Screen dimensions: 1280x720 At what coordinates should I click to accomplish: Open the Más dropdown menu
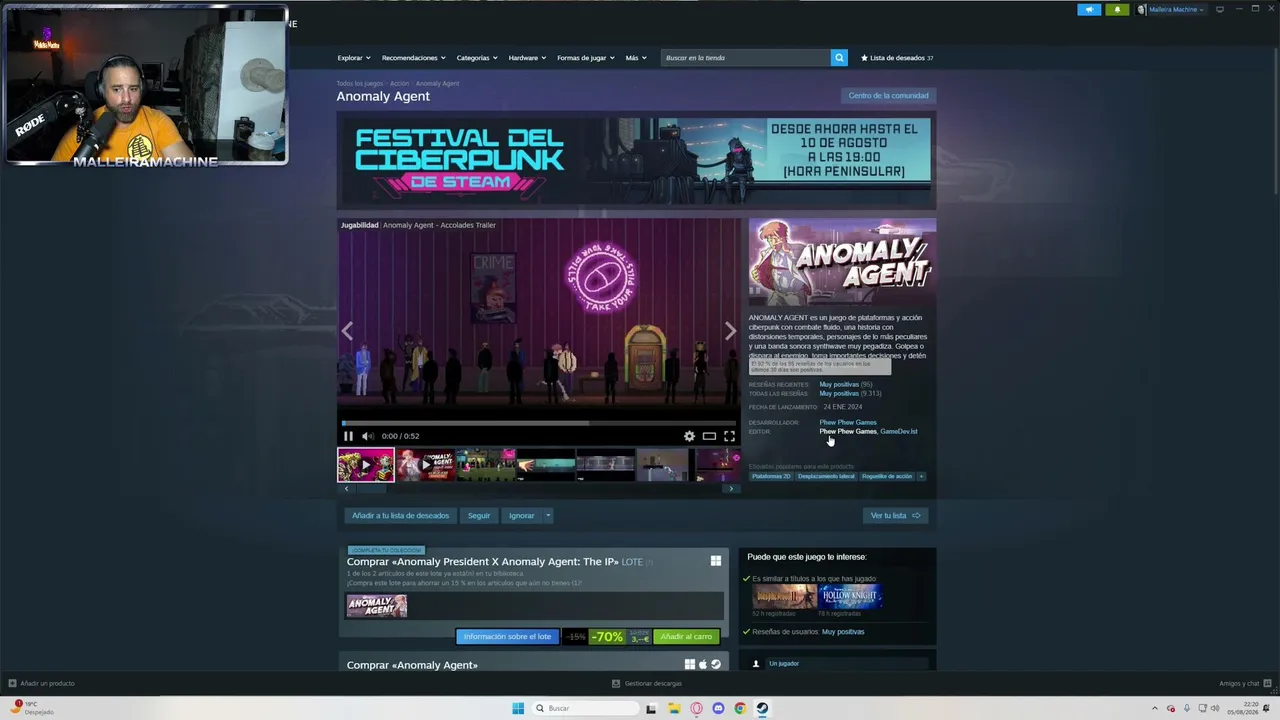(636, 58)
